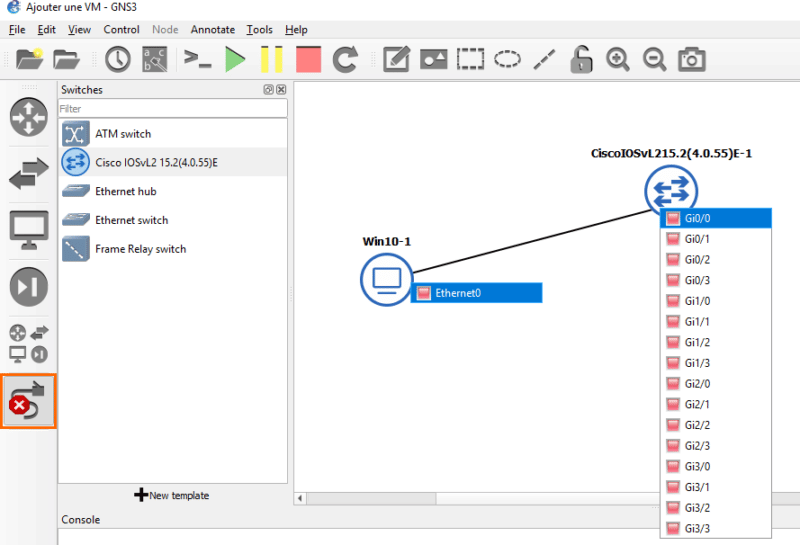The width and height of the screenshot is (800, 545).
Task: Open the Annotate menu
Action: coord(212,30)
